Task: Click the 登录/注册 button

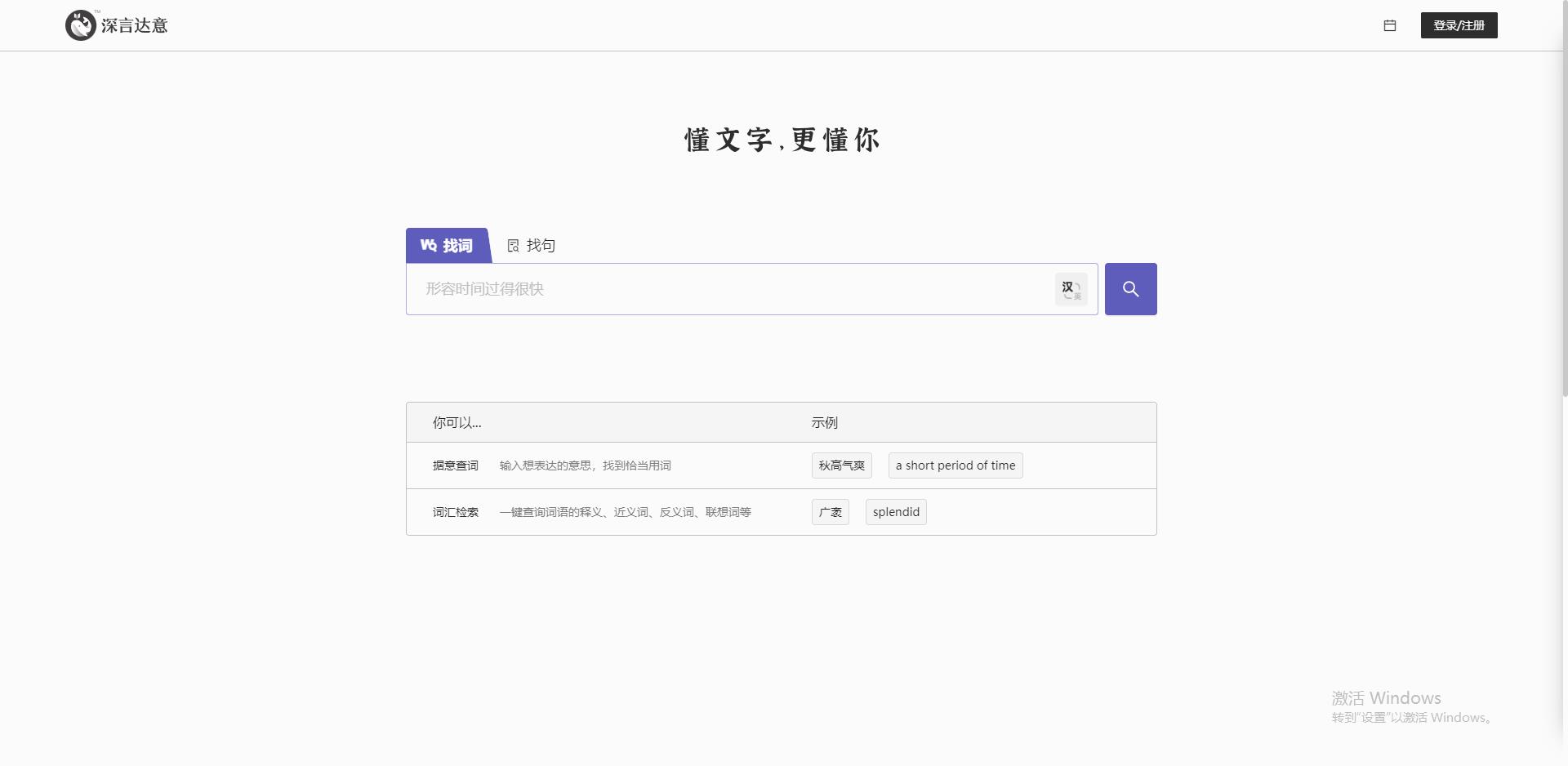Action: click(1459, 25)
